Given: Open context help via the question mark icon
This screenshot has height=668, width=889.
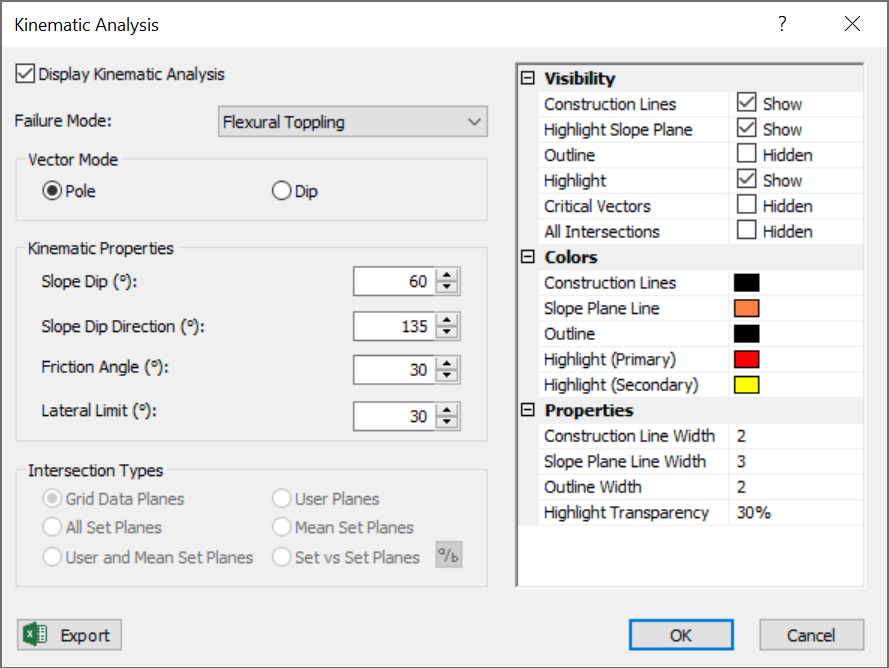Looking at the screenshot, I should [781, 23].
